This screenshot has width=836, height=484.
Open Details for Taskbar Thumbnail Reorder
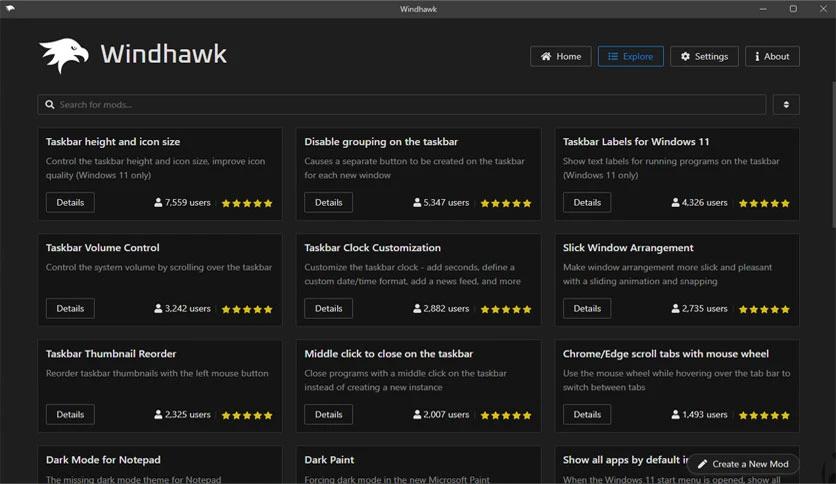click(70, 415)
